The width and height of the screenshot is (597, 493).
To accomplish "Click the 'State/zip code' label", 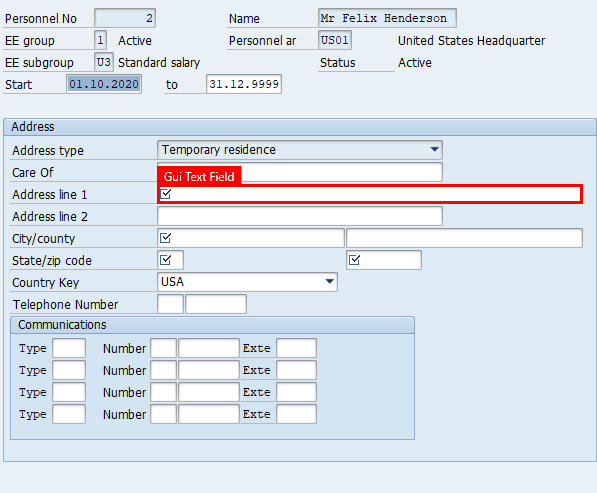I will coord(52,261).
